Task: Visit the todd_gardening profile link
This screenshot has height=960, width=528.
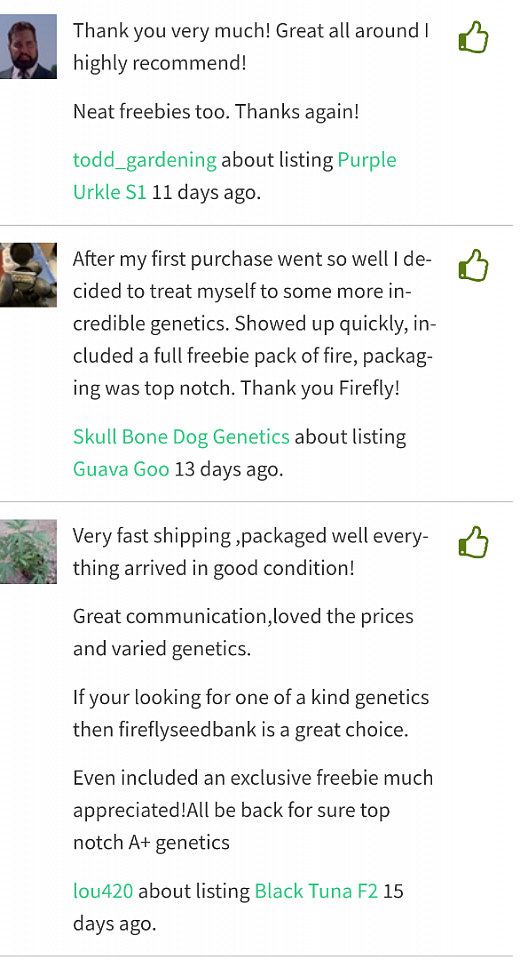Action: (145, 160)
